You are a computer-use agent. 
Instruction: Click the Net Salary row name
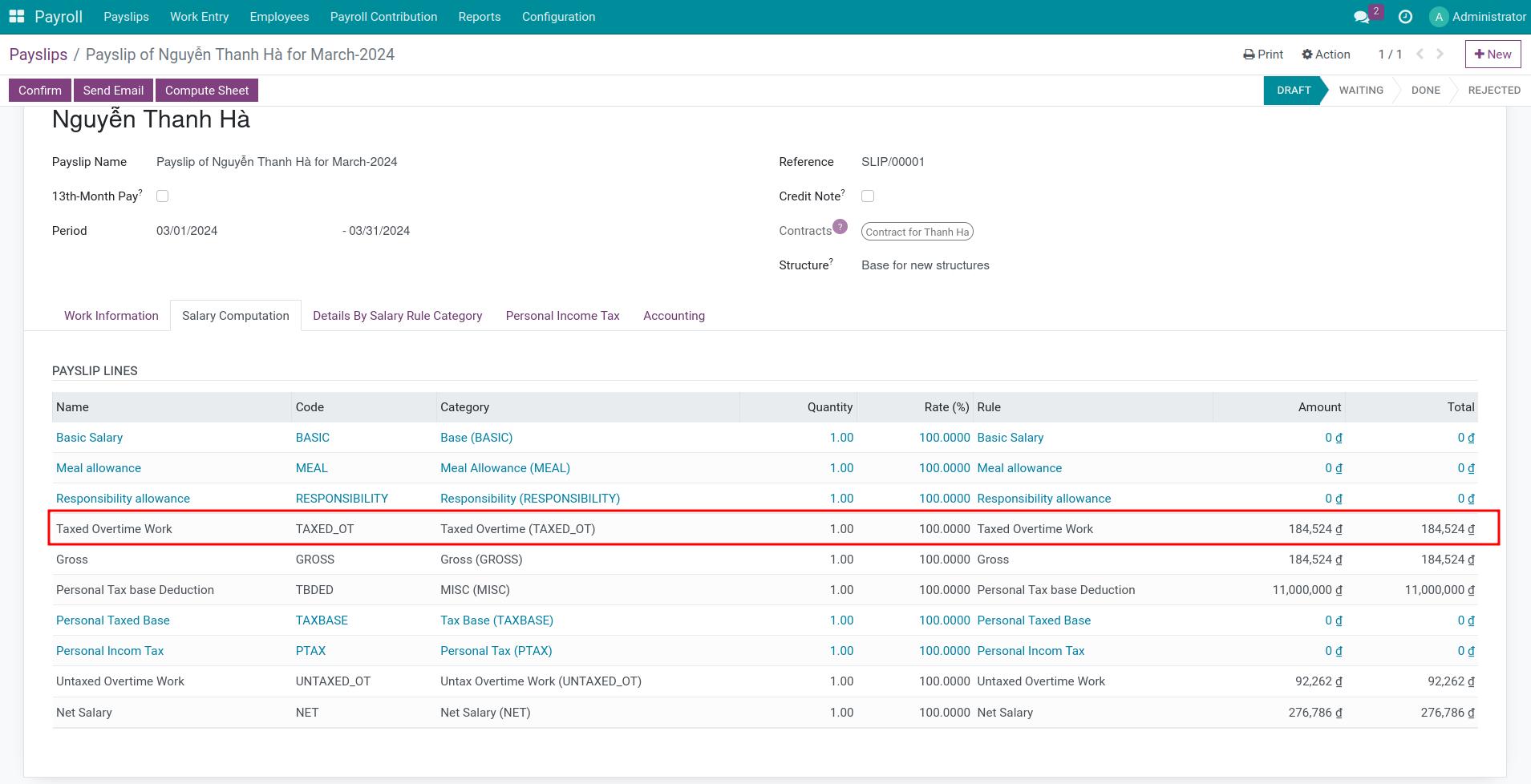[84, 713]
